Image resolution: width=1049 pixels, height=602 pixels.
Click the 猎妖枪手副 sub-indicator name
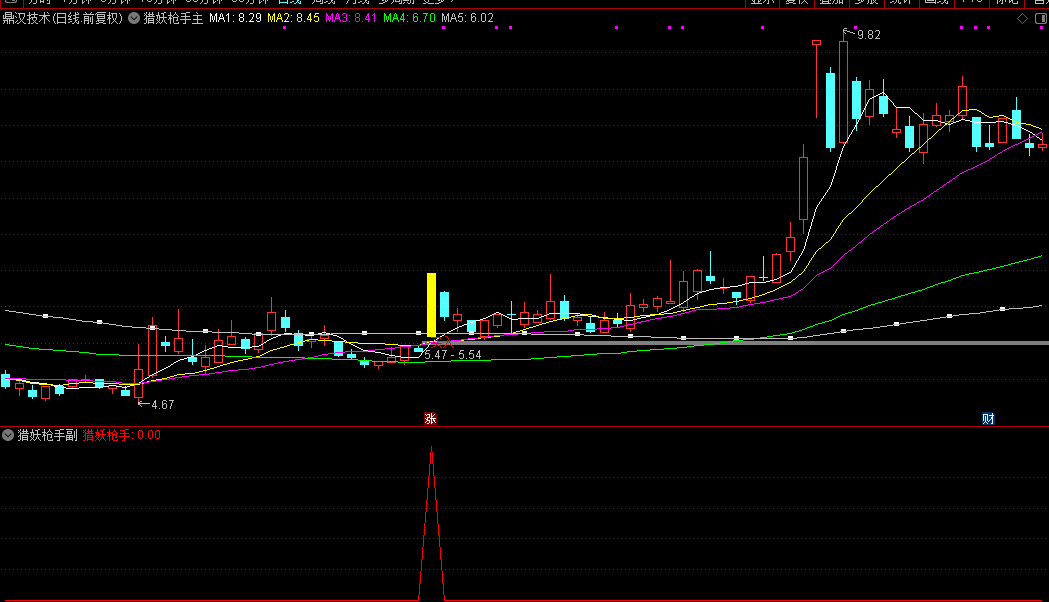(x=47, y=435)
